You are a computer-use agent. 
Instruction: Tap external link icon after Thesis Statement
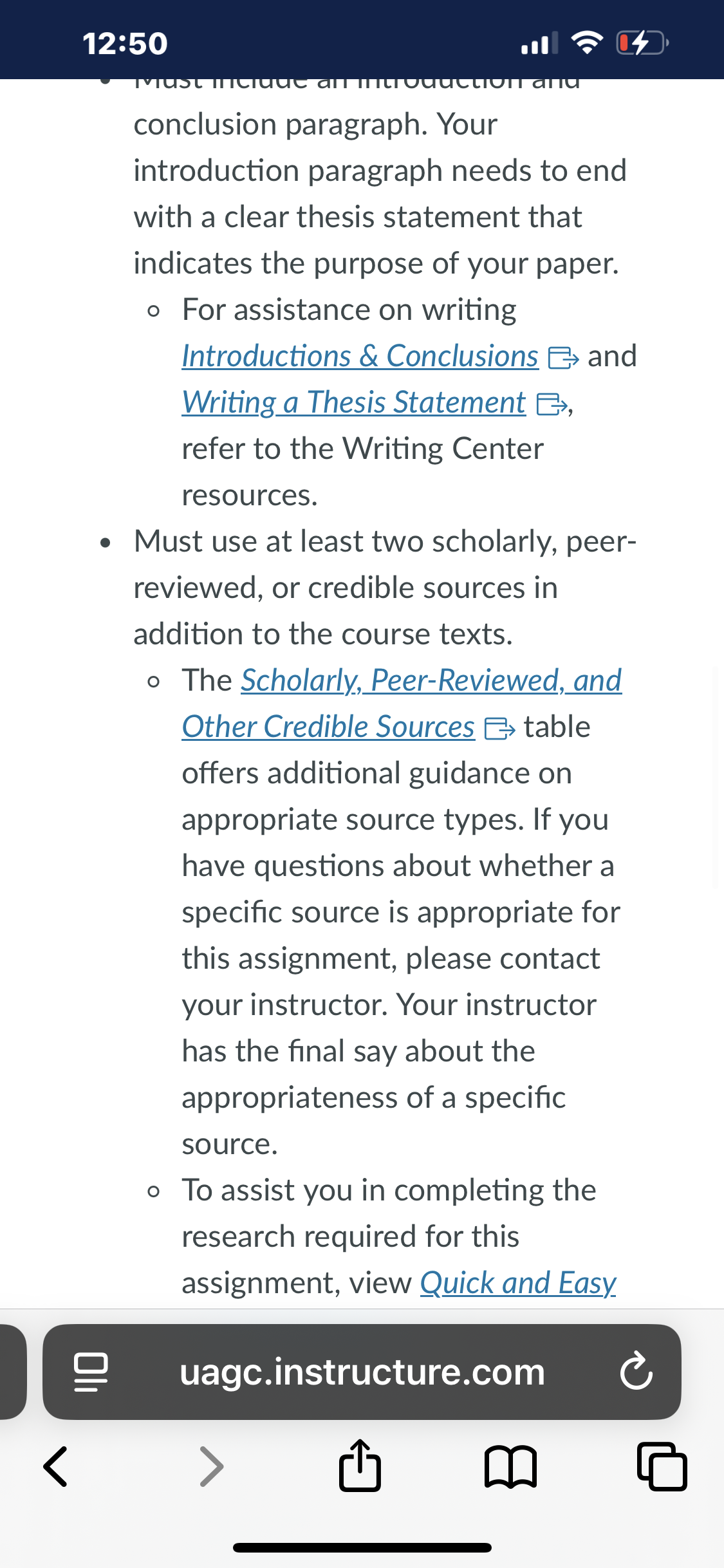(552, 404)
